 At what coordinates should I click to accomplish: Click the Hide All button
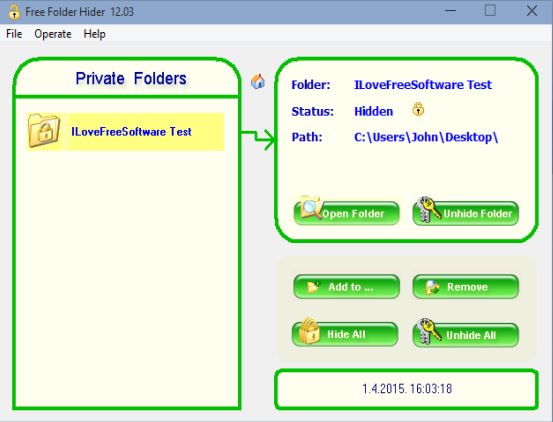tap(345, 334)
